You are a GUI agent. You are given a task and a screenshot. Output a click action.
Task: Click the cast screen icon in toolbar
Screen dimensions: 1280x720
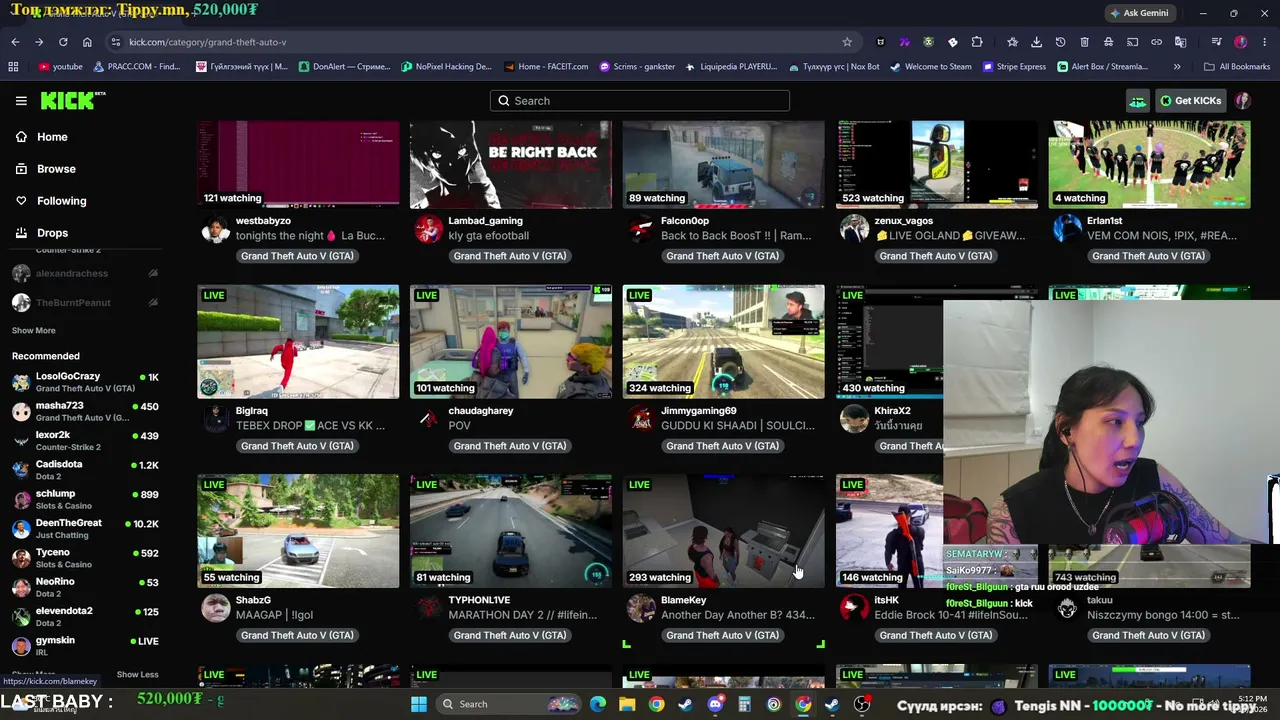pos(1133,42)
